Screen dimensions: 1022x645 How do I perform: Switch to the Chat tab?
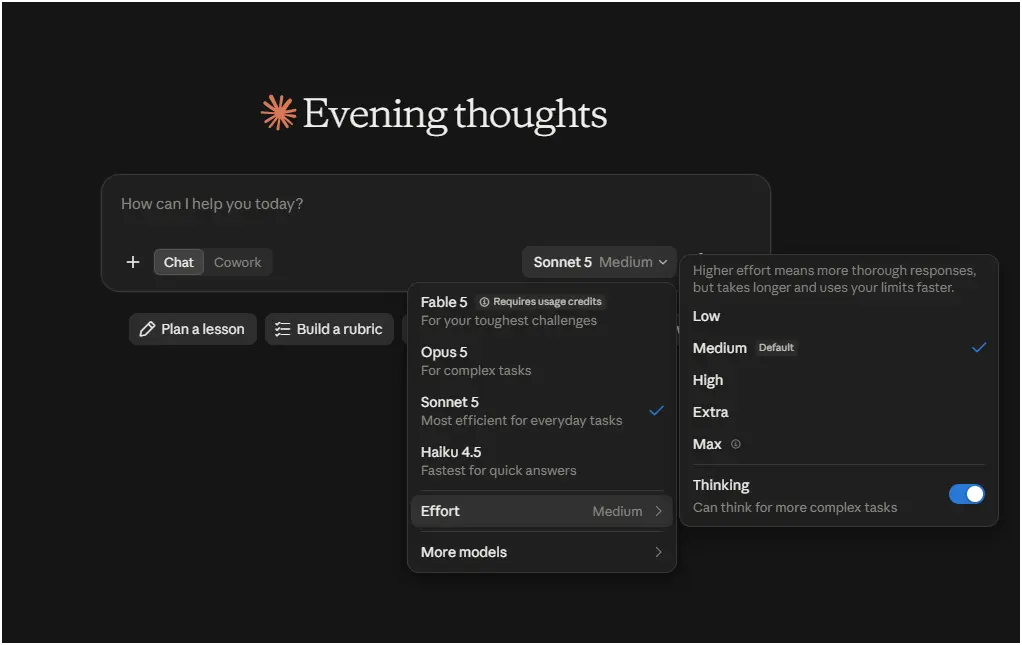point(179,262)
